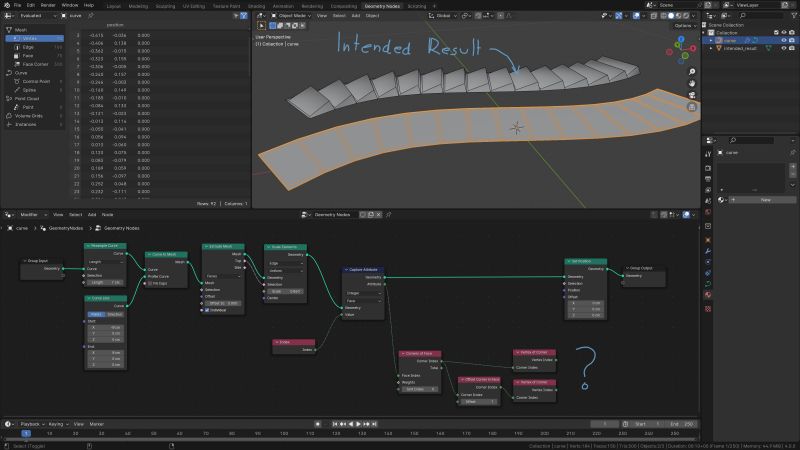Open the Evaluated object mode dropdown
The height and width of the screenshot is (450, 800).
pos(38,16)
